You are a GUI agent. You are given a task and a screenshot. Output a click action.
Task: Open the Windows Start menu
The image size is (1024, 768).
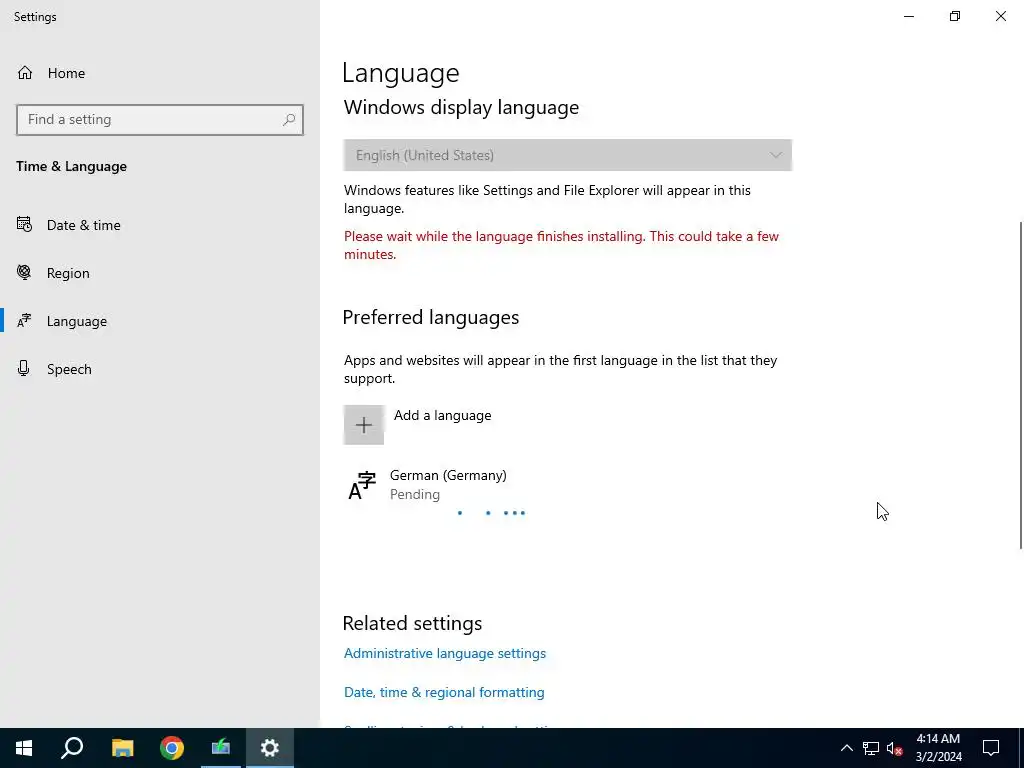click(24, 748)
